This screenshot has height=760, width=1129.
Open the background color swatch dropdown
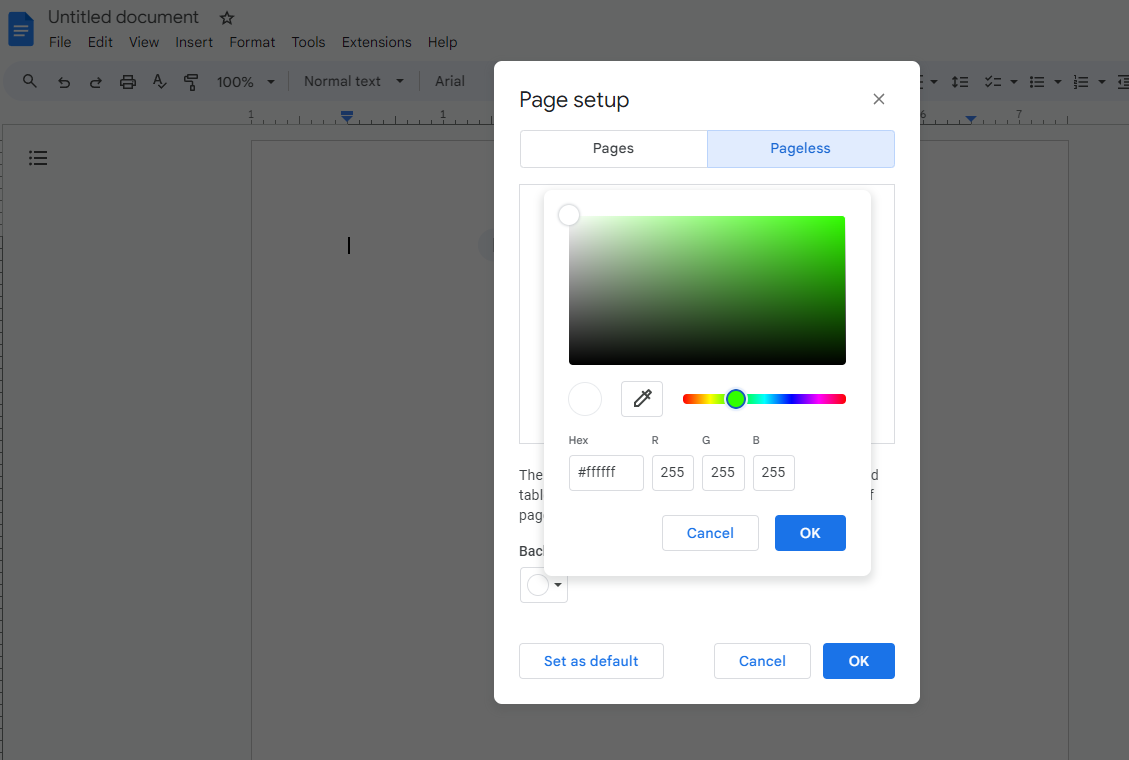pyautogui.click(x=544, y=584)
